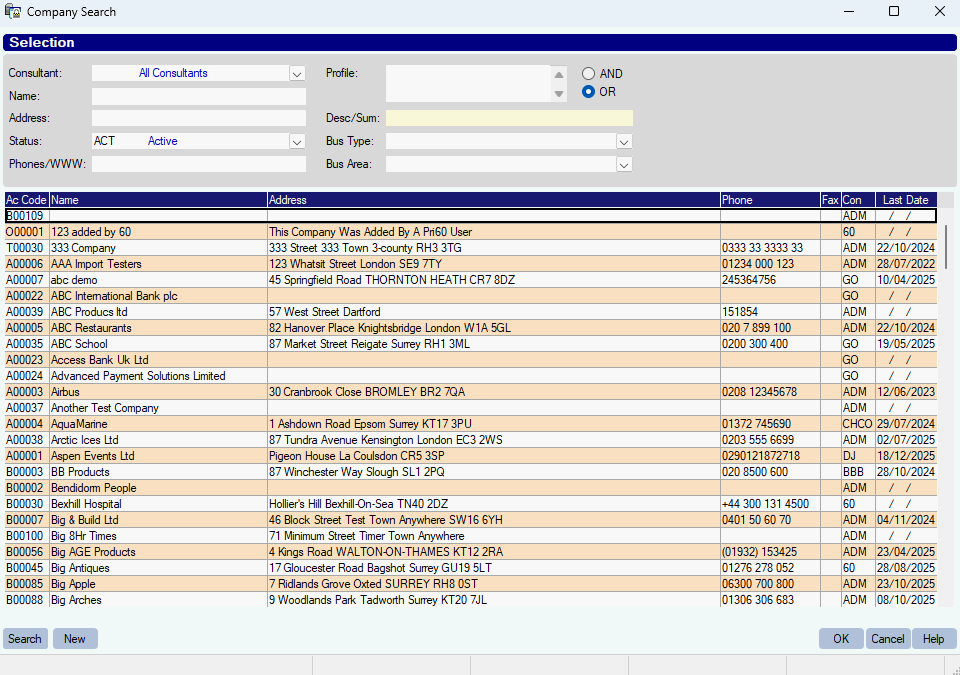The width and height of the screenshot is (960, 675).
Task: Select the 'abc demo' row
Action: coord(471,280)
